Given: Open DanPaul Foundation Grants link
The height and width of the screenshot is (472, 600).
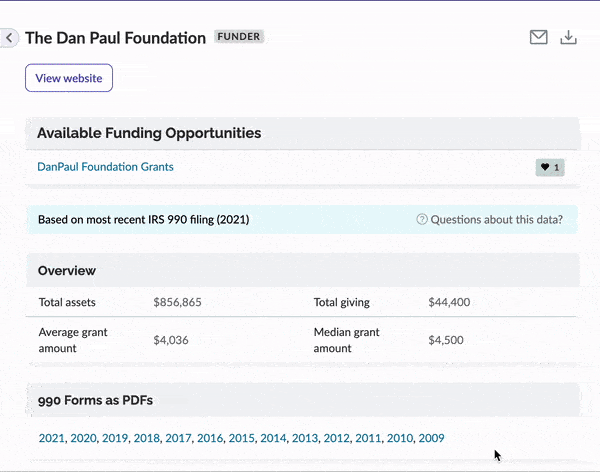Looking at the screenshot, I should coord(105,167).
